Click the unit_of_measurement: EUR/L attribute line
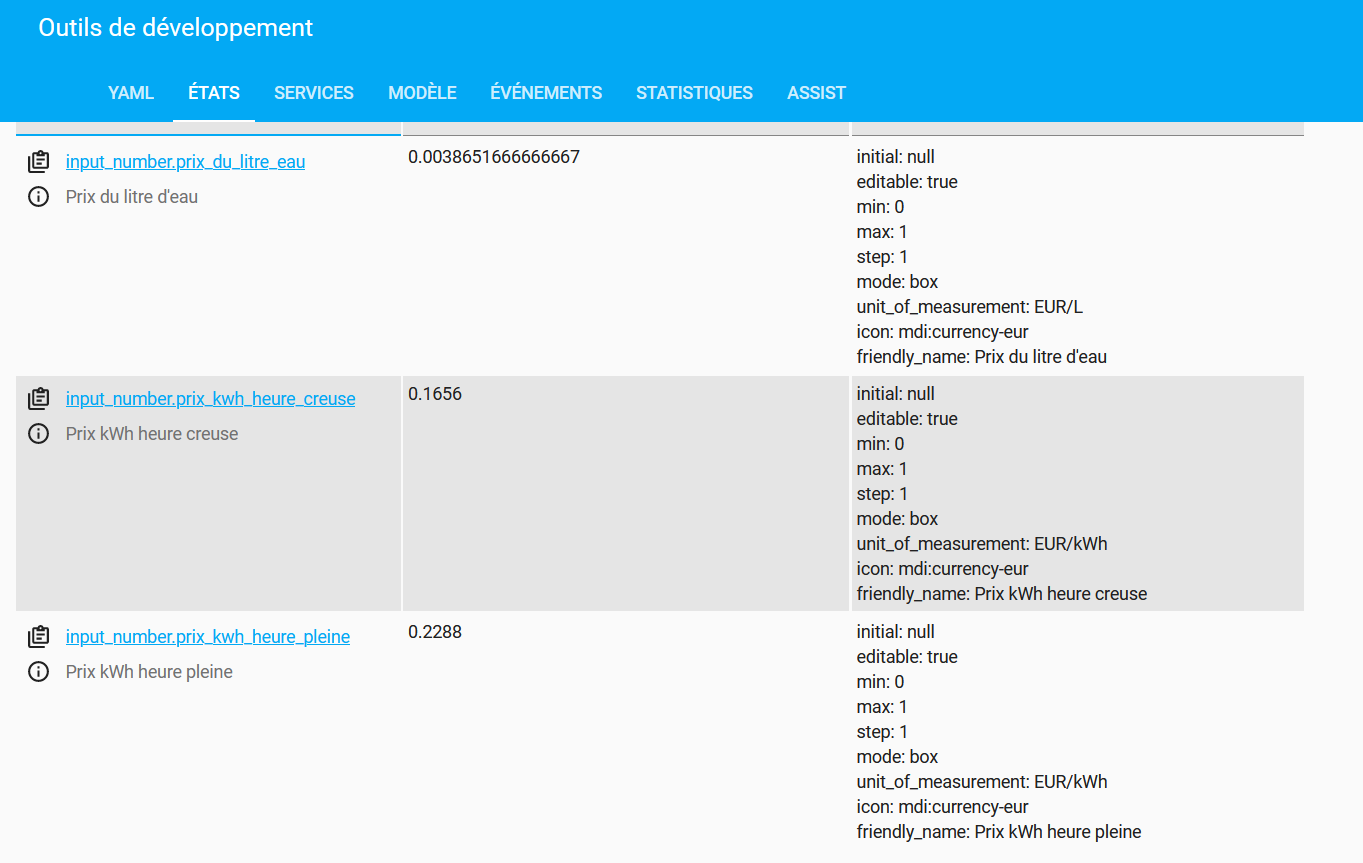This screenshot has height=863, width=1363. 969,307
